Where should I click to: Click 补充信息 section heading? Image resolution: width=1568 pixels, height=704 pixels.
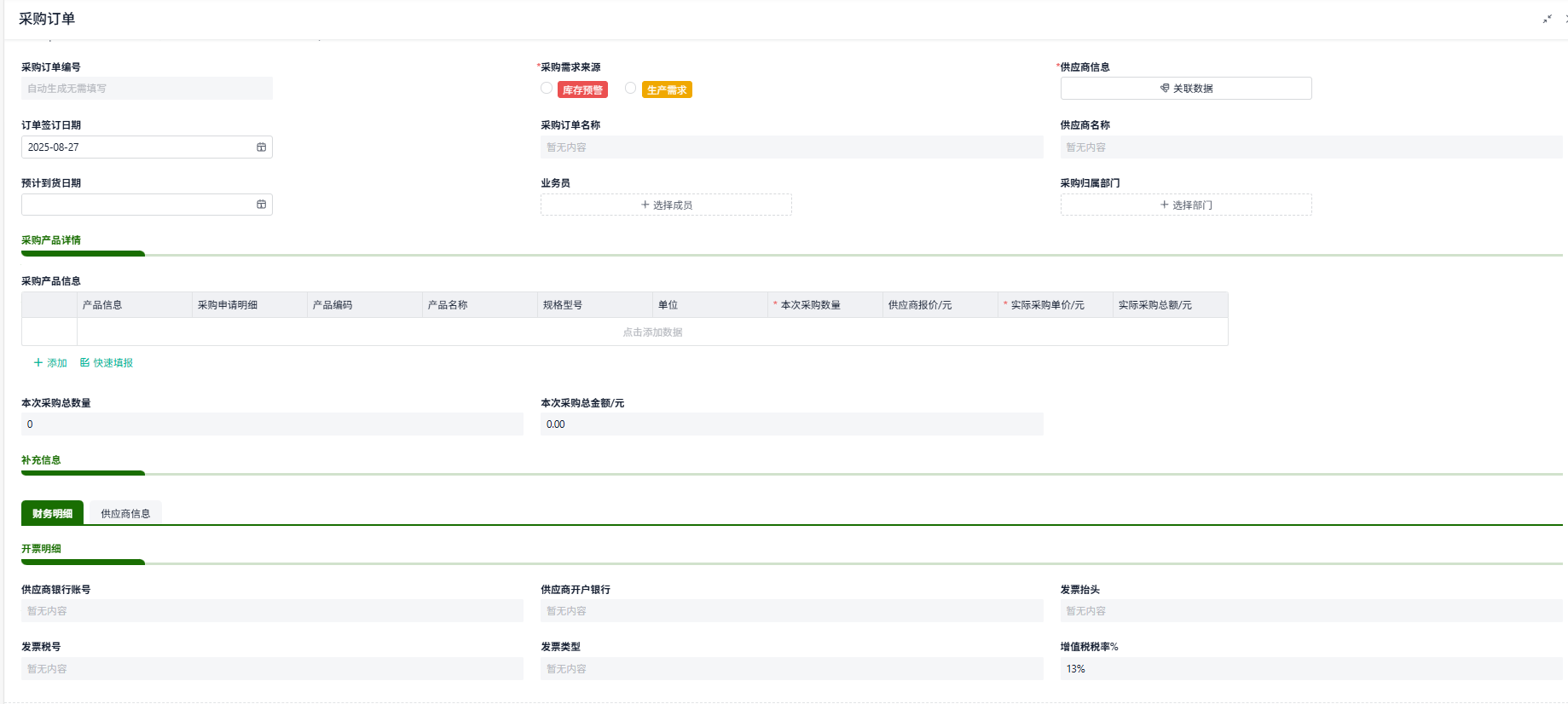click(41, 460)
